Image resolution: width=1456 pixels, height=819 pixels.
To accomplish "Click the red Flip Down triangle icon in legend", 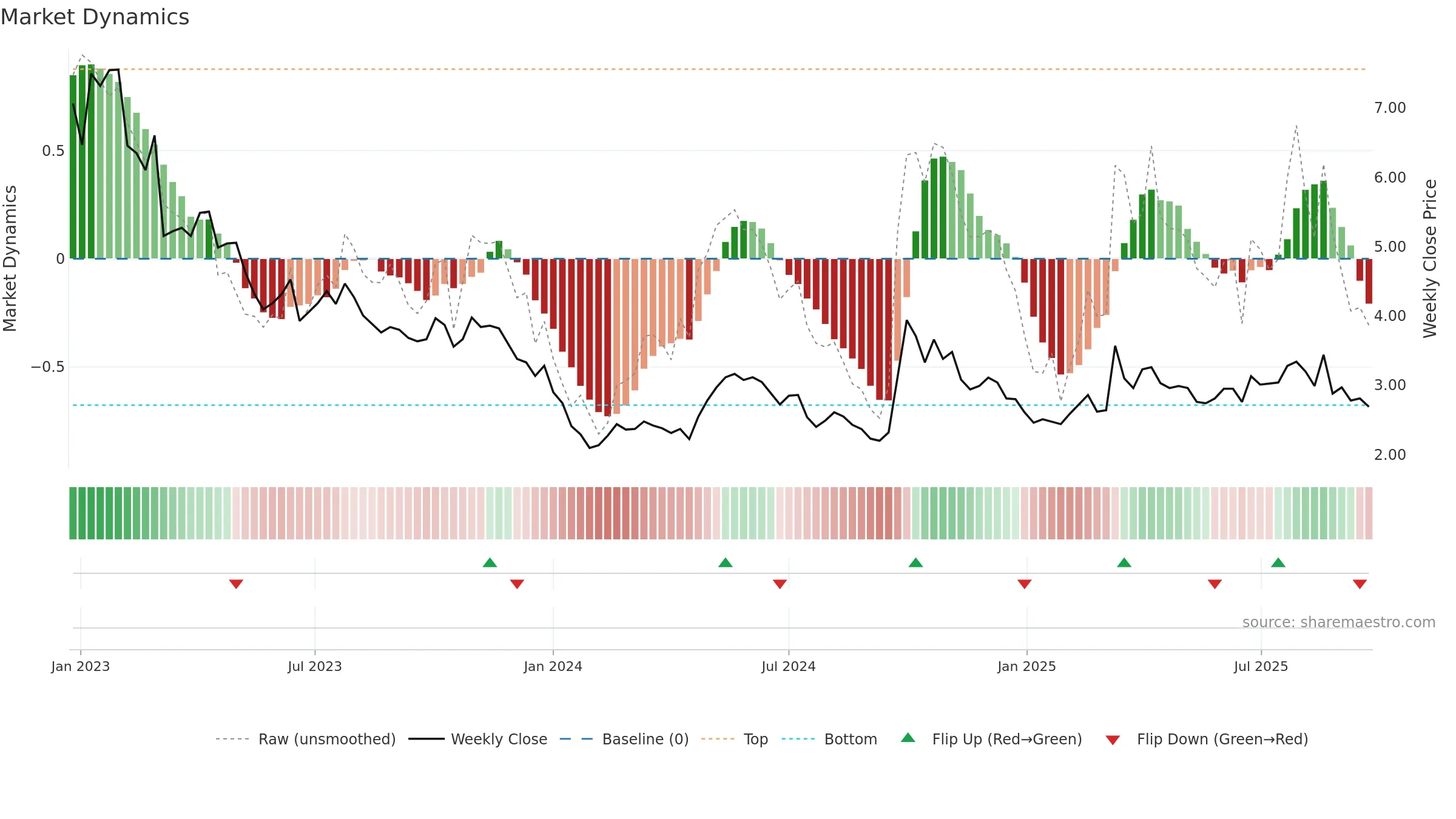I will (x=1113, y=740).
